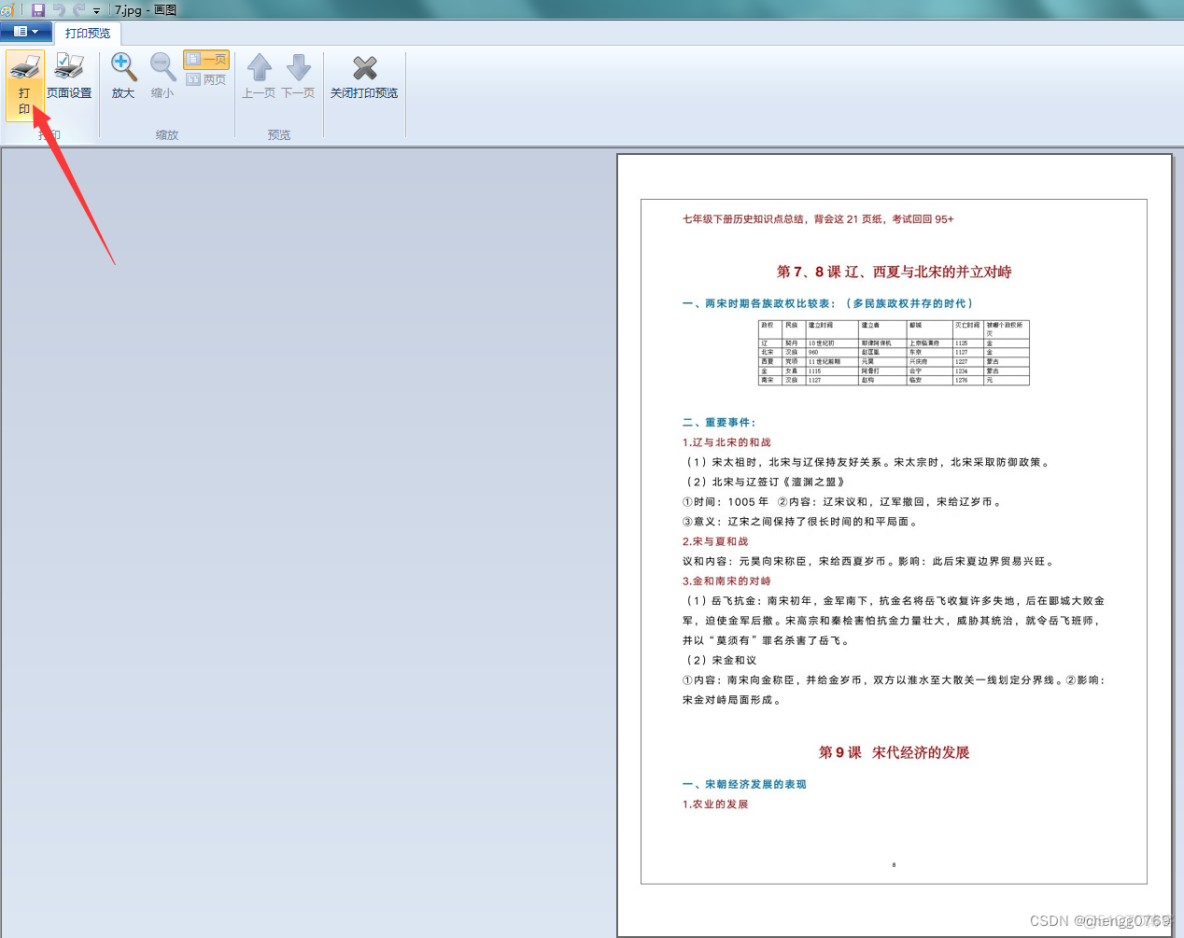The width and height of the screenshot is (1184, 938).
Task: Click the heading 第9课 宋代经济的发展
Action: click(x=893, y=752)
